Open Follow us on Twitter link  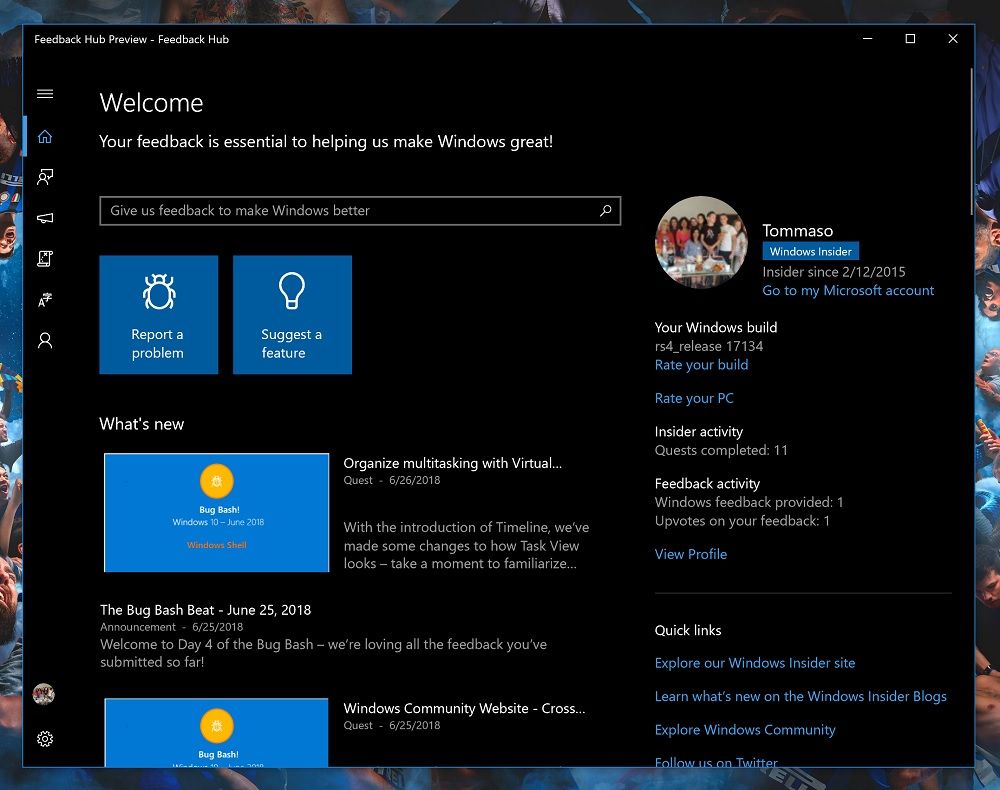point(716,761)
